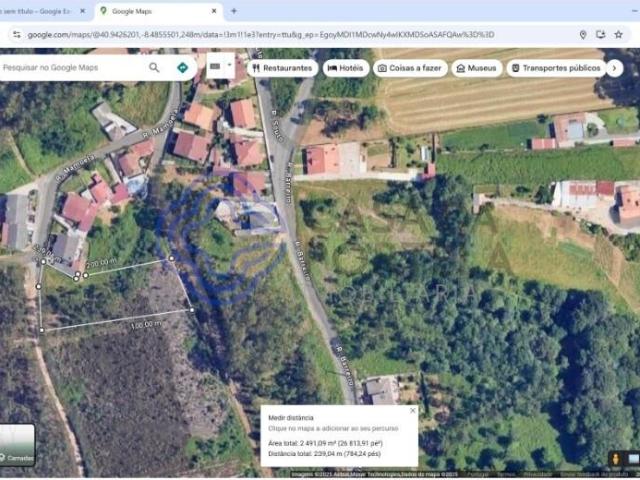The image size is (640, 480).
Task: Click the Hotéis bed icon
Action: point(332,68)
